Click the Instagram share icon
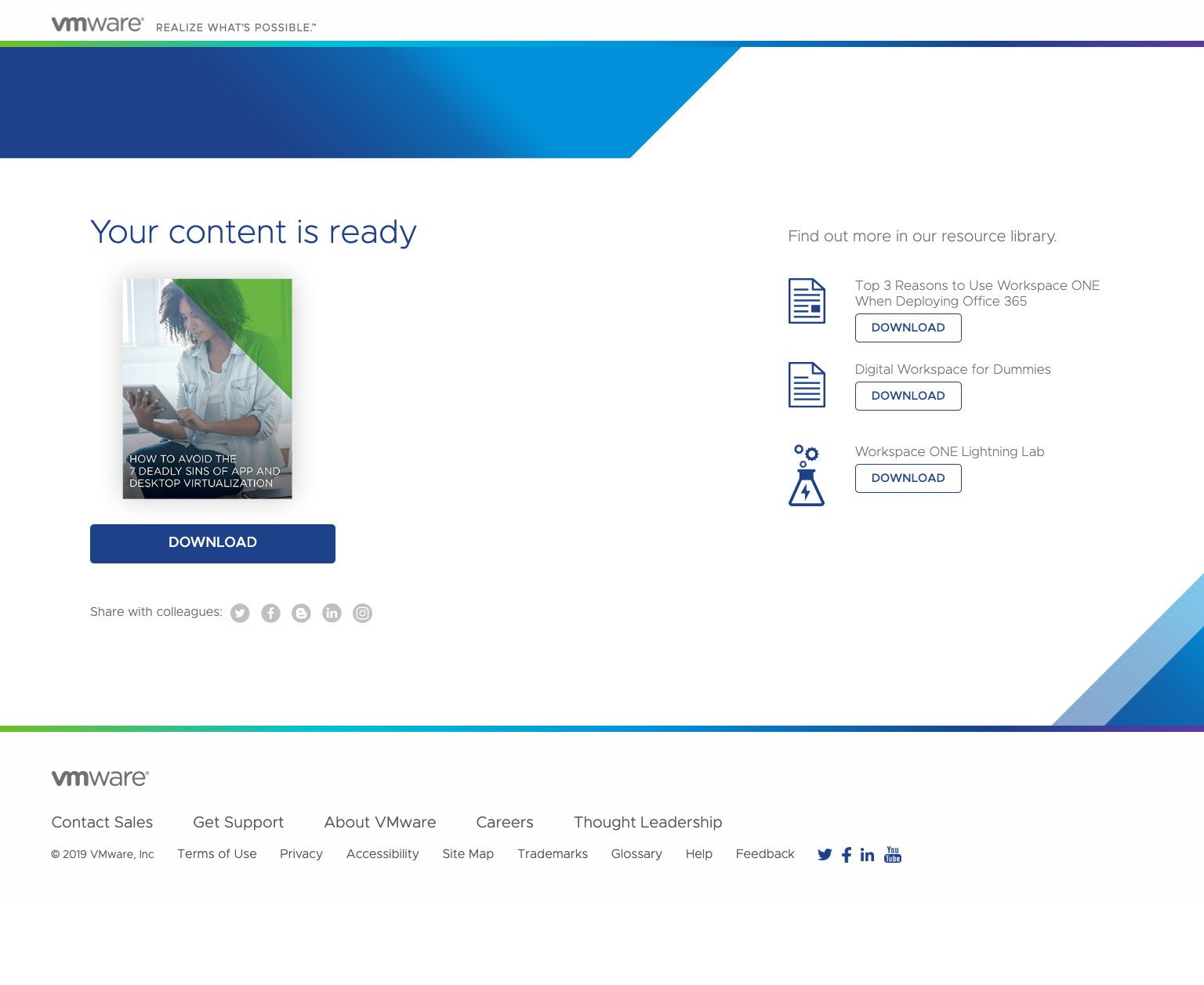The height and width of the screenshot is (985, 1204). tap(362, 614)
